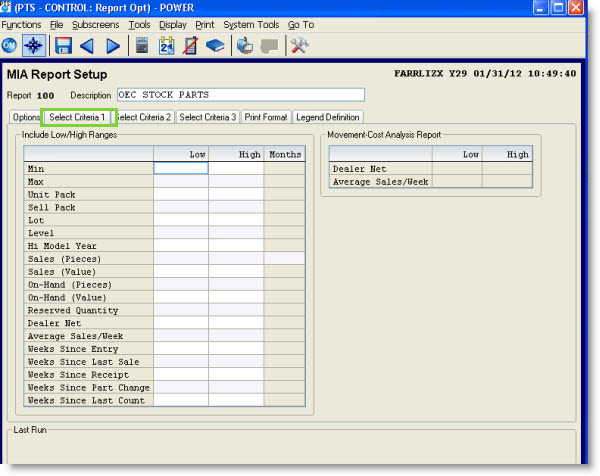
Task: Click the Sell Pack Low cell
Action: pos(181,207)
